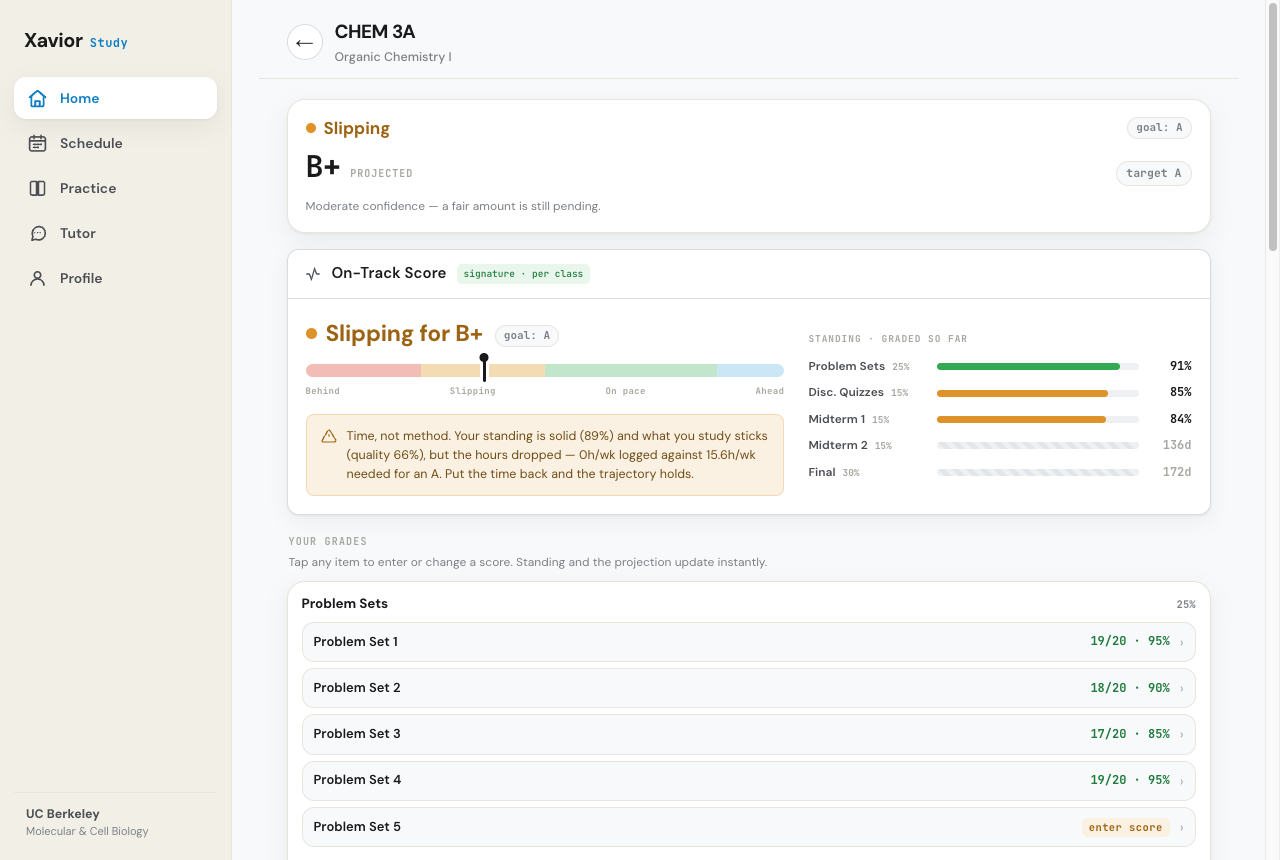The width and height of the screenshot is (1280, 860).
Task: Click the Schedule calendar icon
Action: pyautogui.click(x=38, y=143)
